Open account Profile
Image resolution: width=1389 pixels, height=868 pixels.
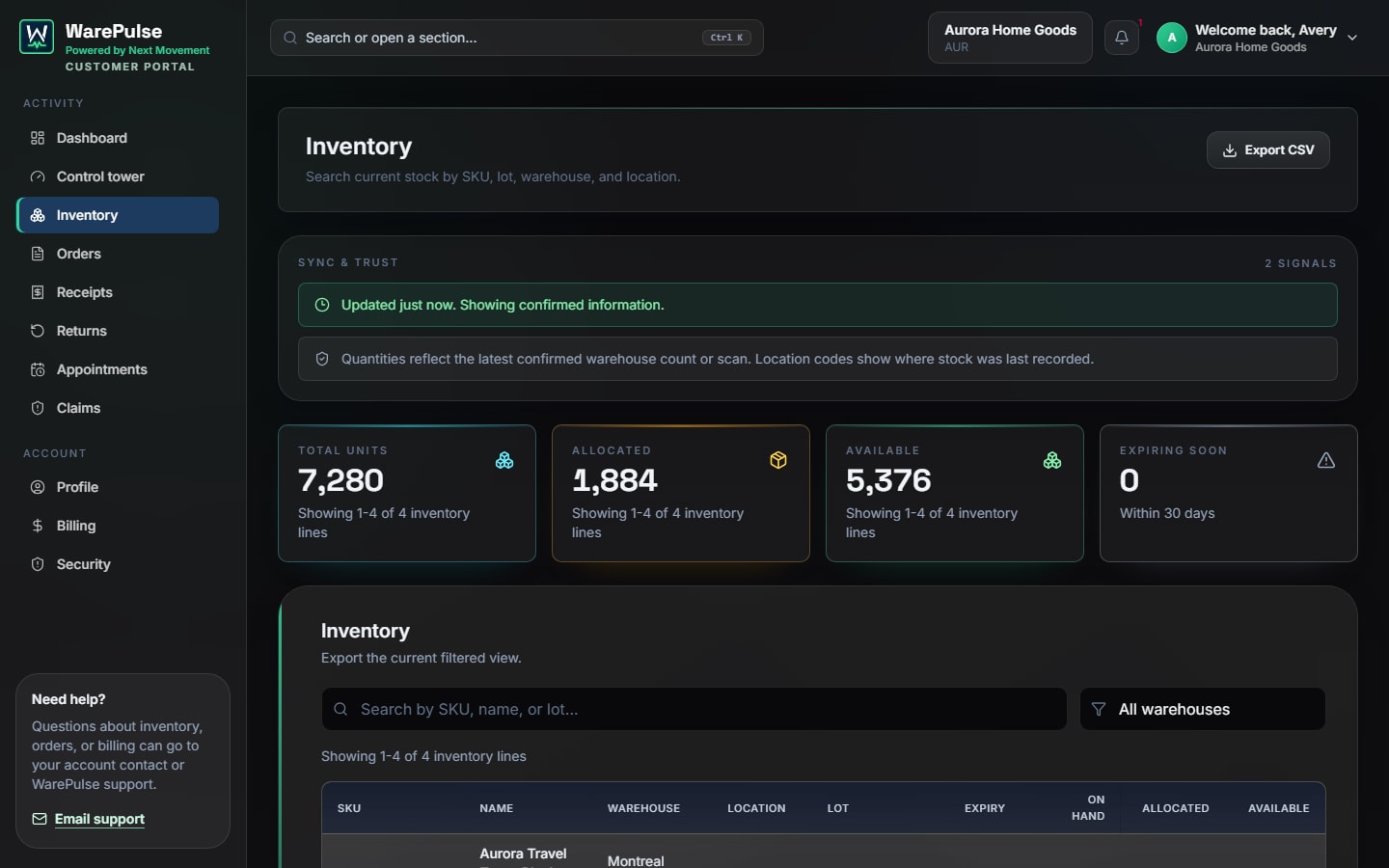point(118,487)
